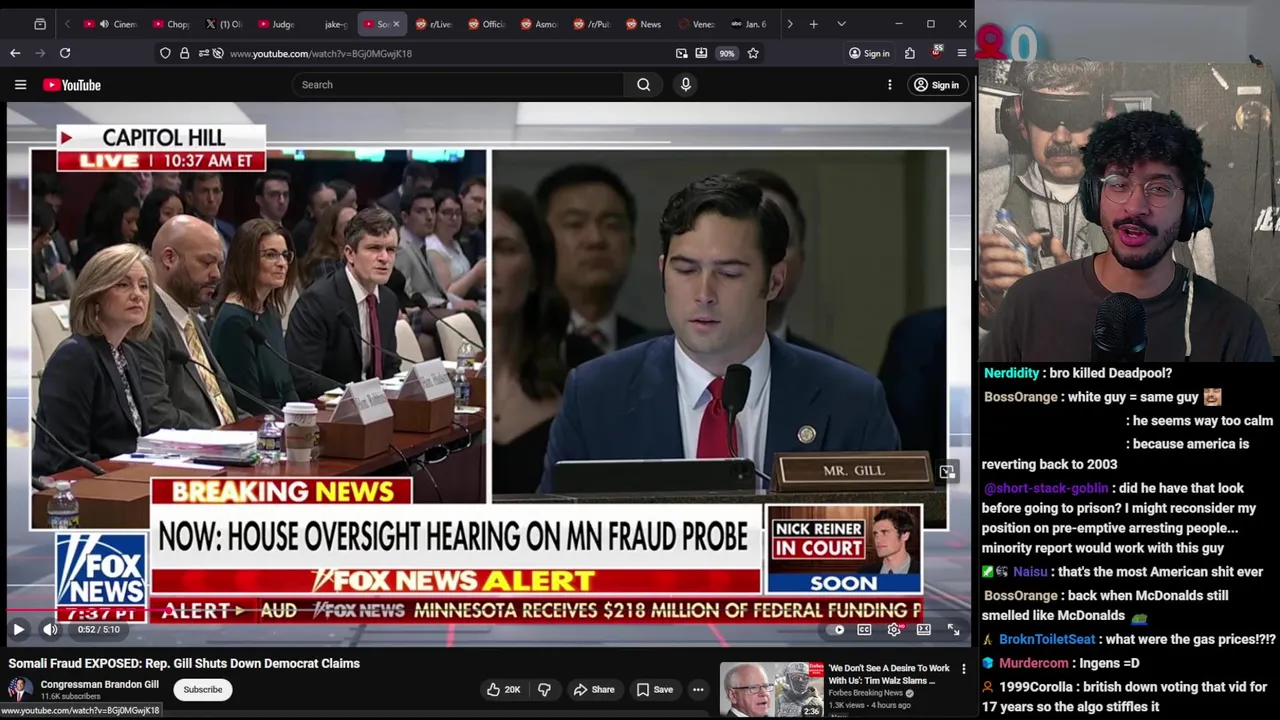Enter full screen mode

point(953,629)
